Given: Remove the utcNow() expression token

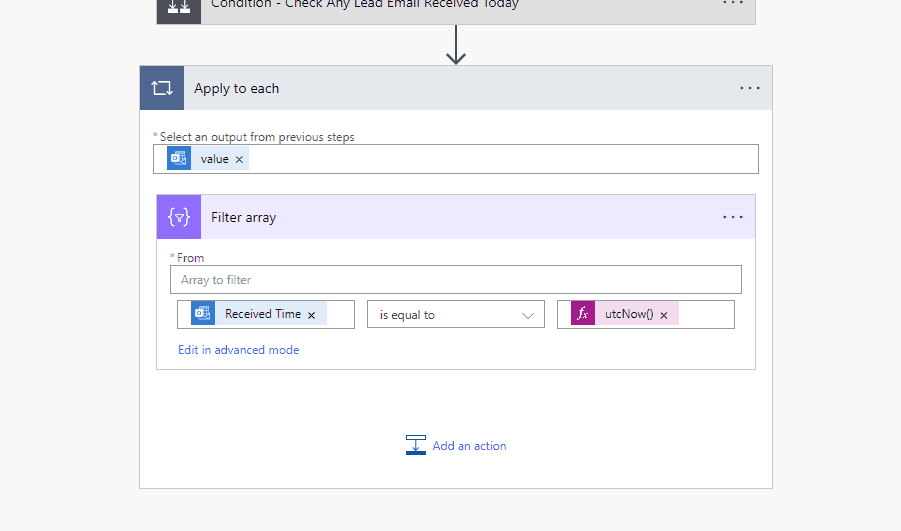Looking at the screenshot, I should 664,315.
